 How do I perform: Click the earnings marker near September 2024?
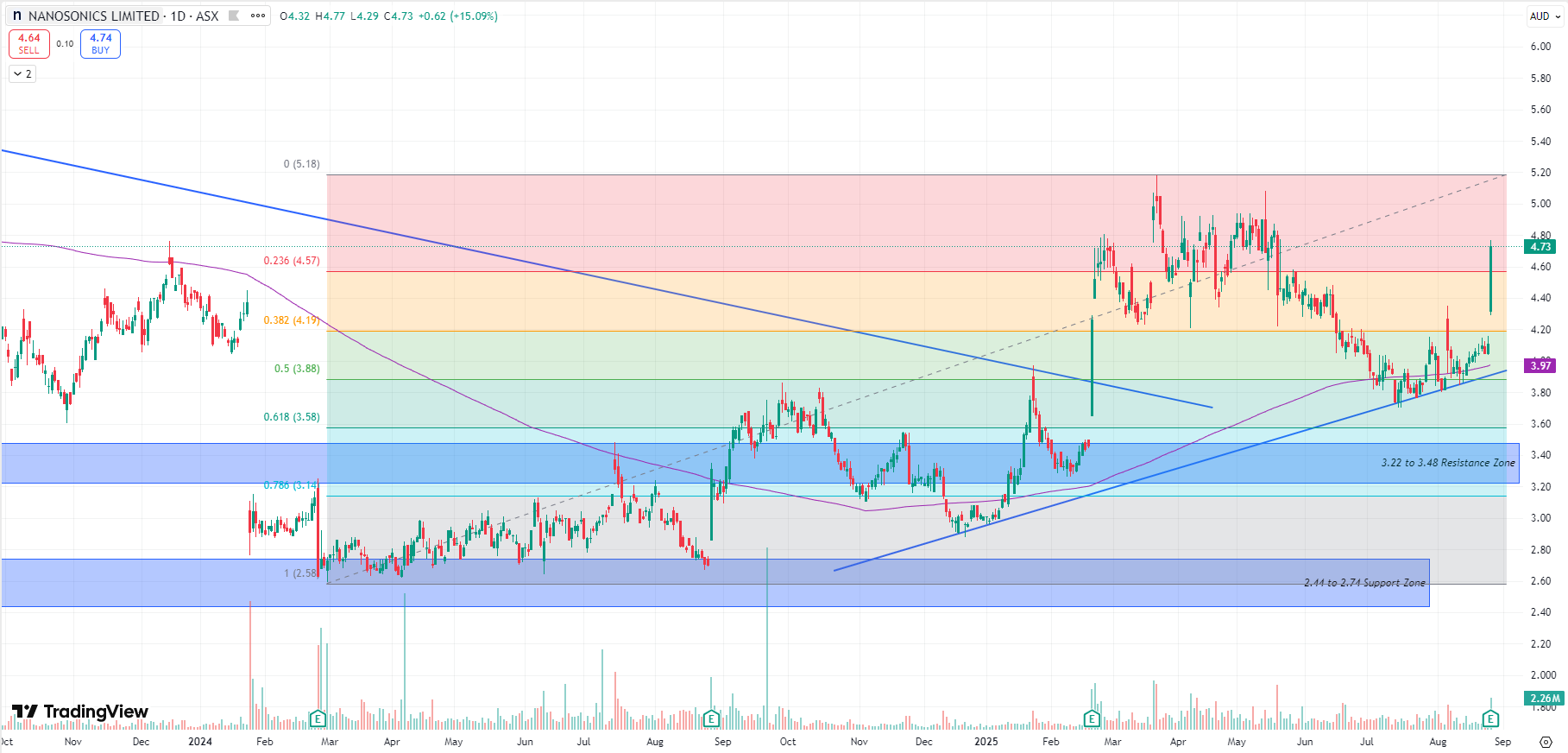coord(711,718)
